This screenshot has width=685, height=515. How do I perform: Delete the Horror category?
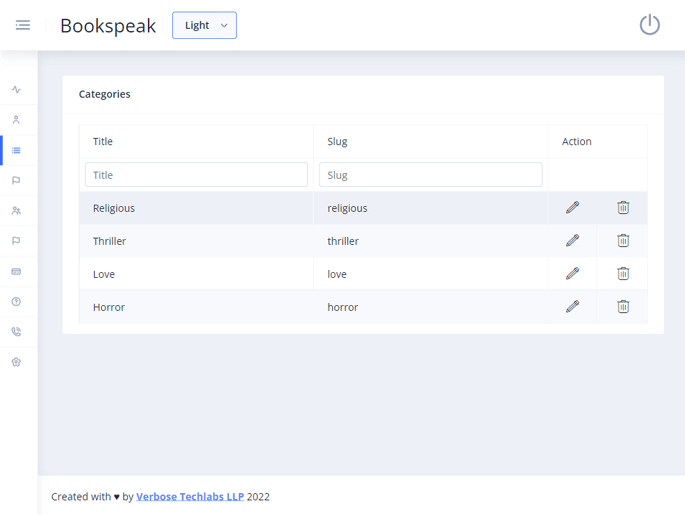click(623, 307)
